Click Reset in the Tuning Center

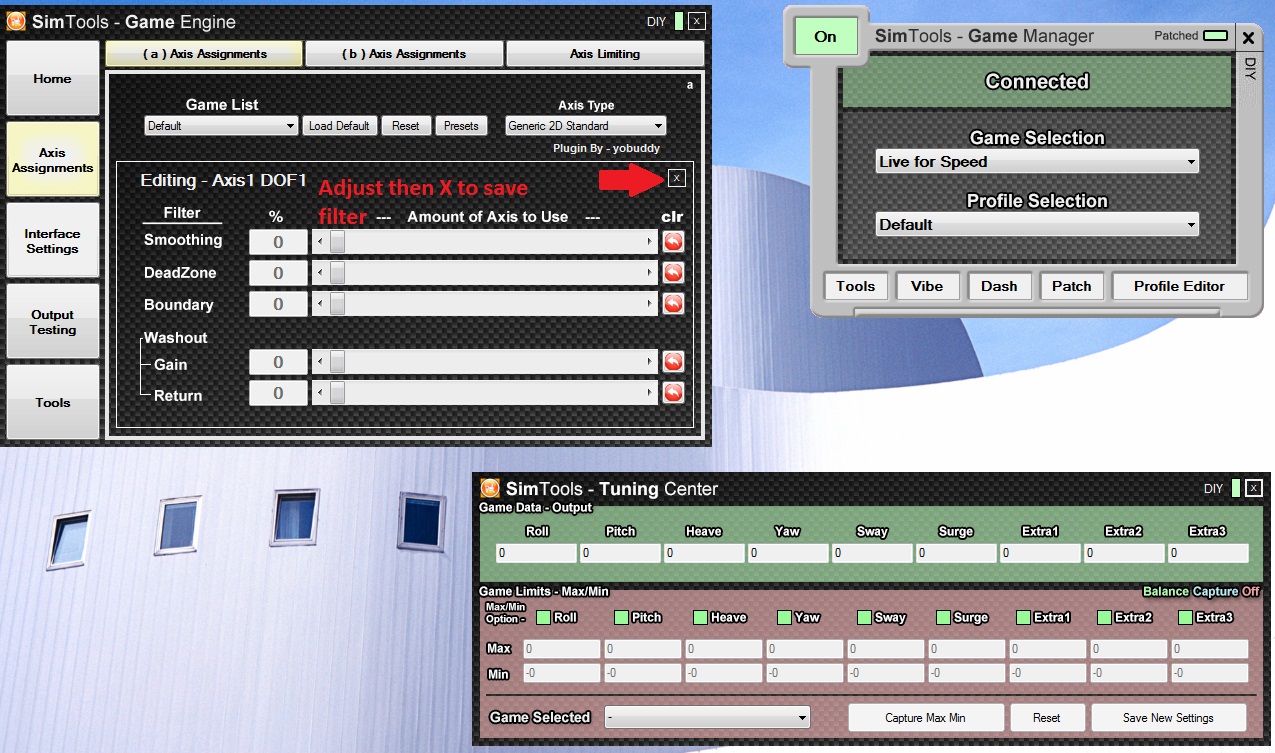click(1047, 718)
